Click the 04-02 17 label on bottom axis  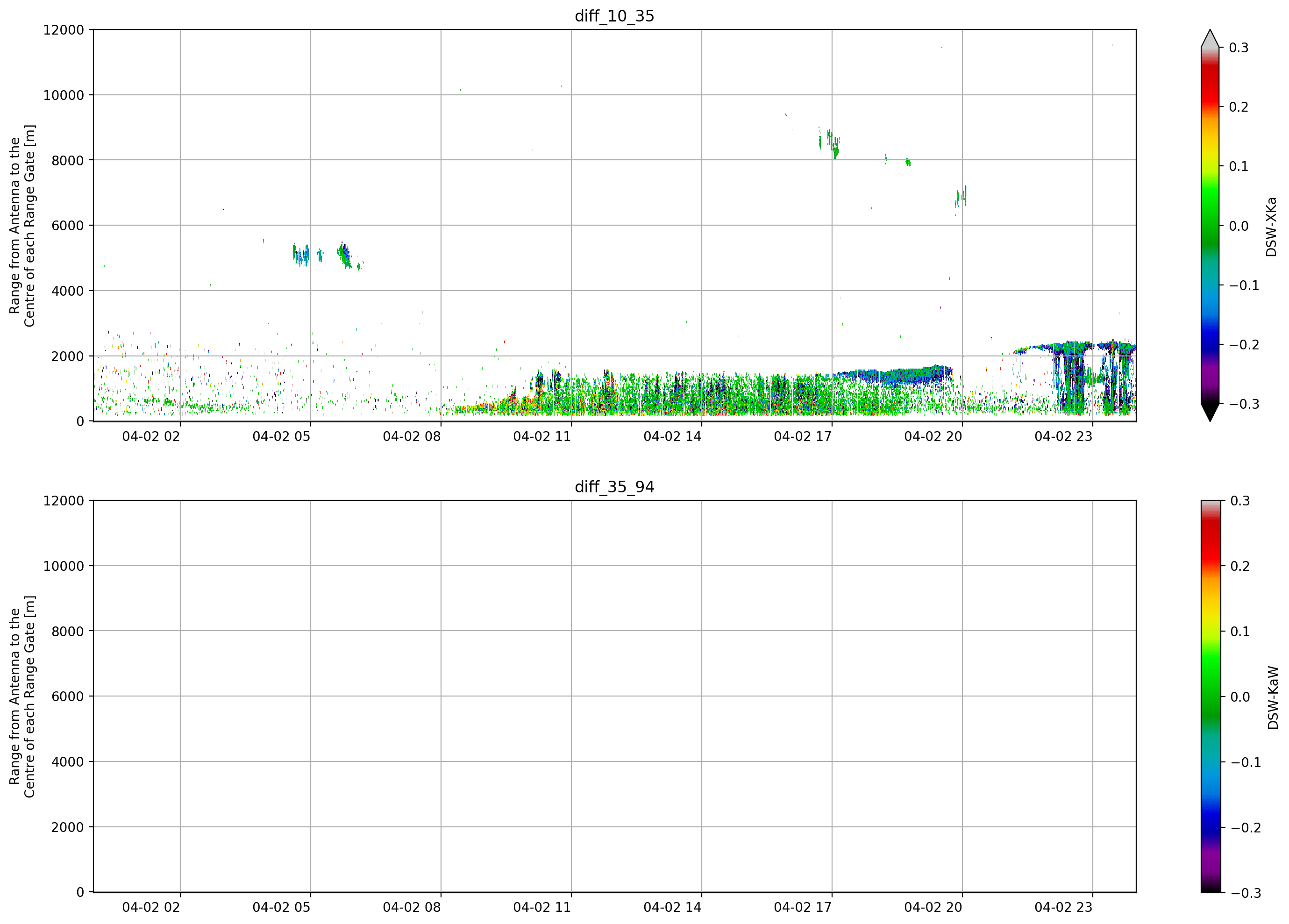click(x=803, y=908)
